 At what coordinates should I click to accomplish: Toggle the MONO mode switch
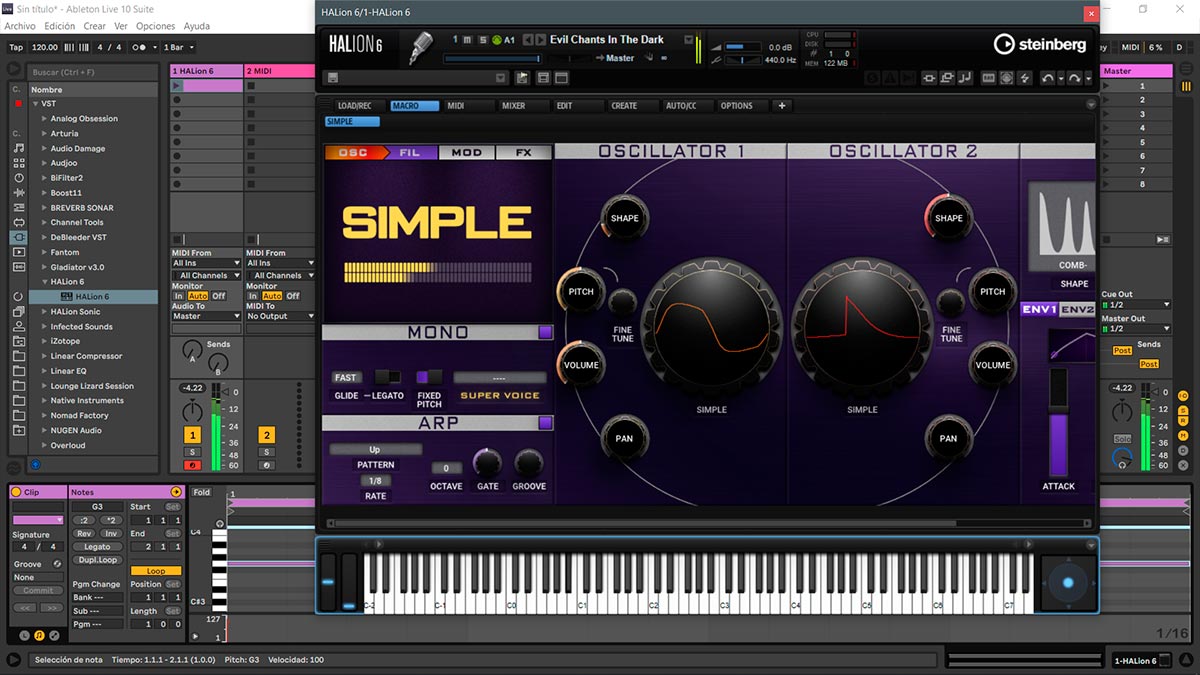point(545,332)
